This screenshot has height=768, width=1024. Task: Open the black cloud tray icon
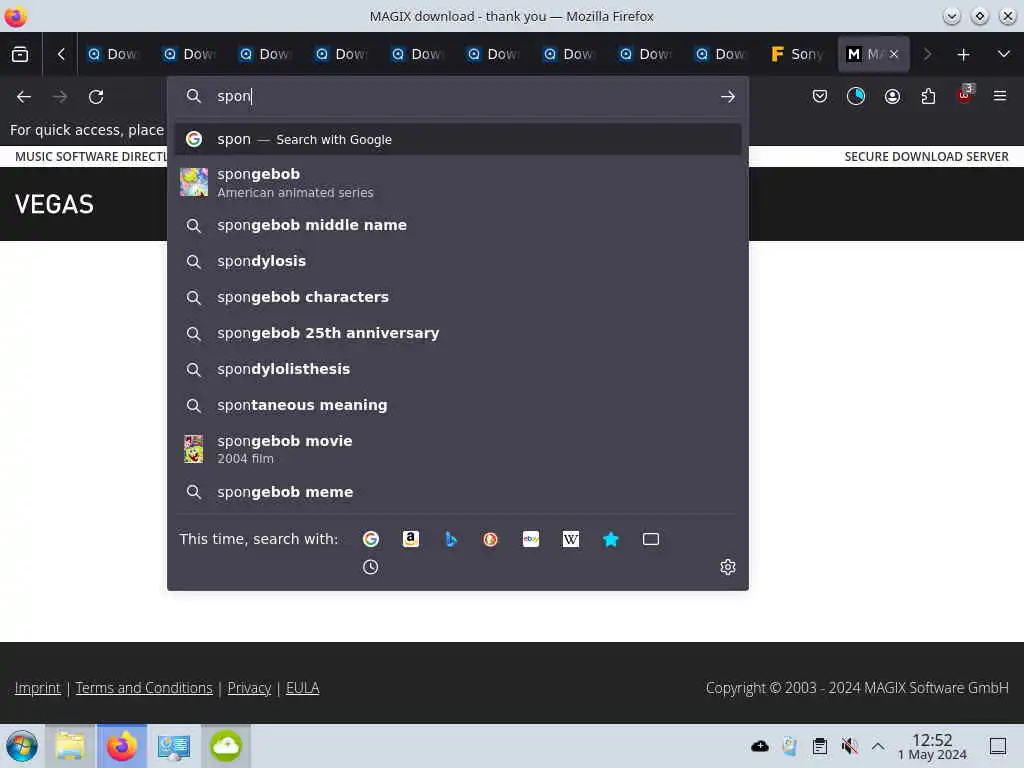click(760, 746)
